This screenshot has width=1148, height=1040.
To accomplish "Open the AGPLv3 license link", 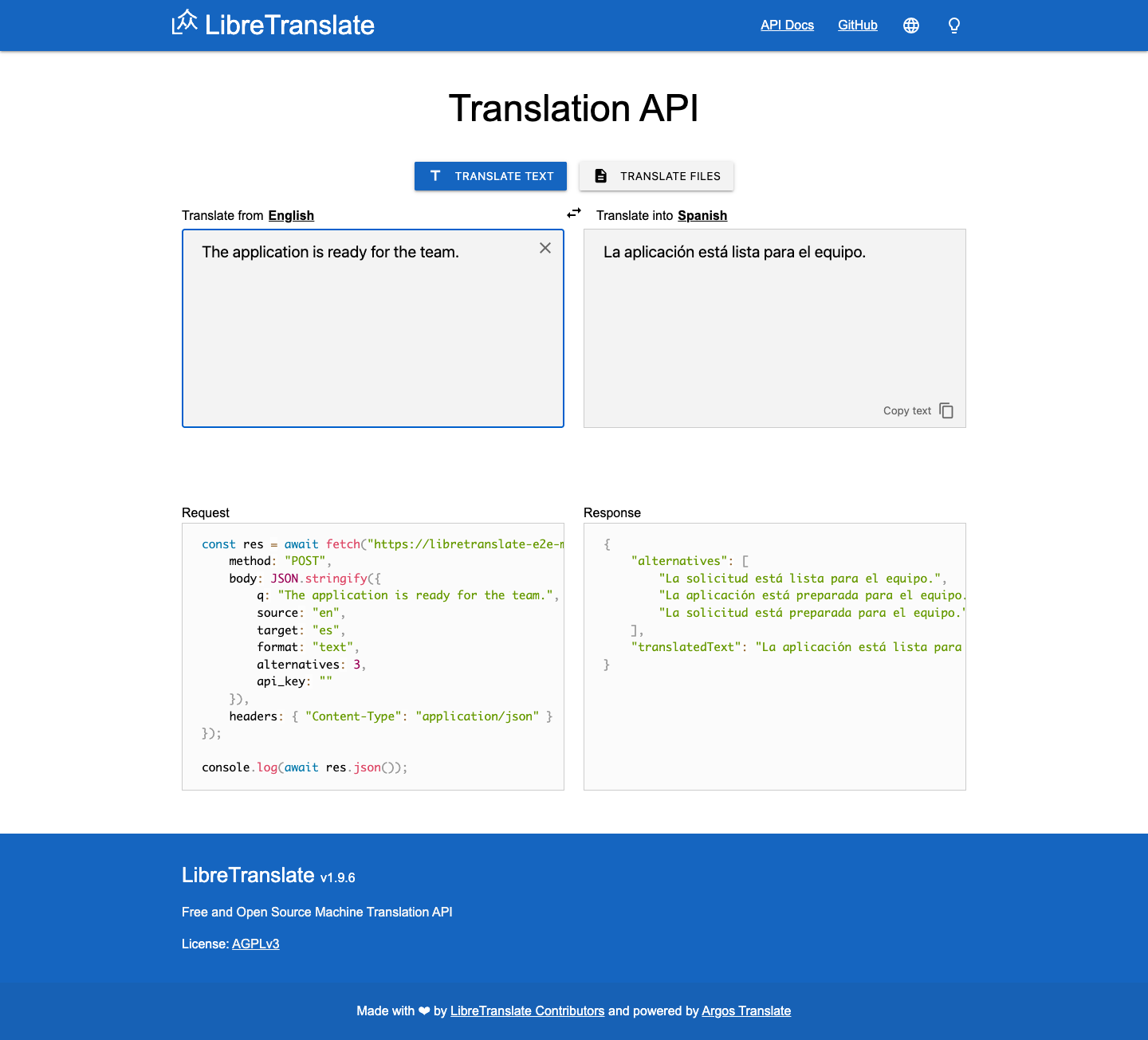I will (255, 944).
